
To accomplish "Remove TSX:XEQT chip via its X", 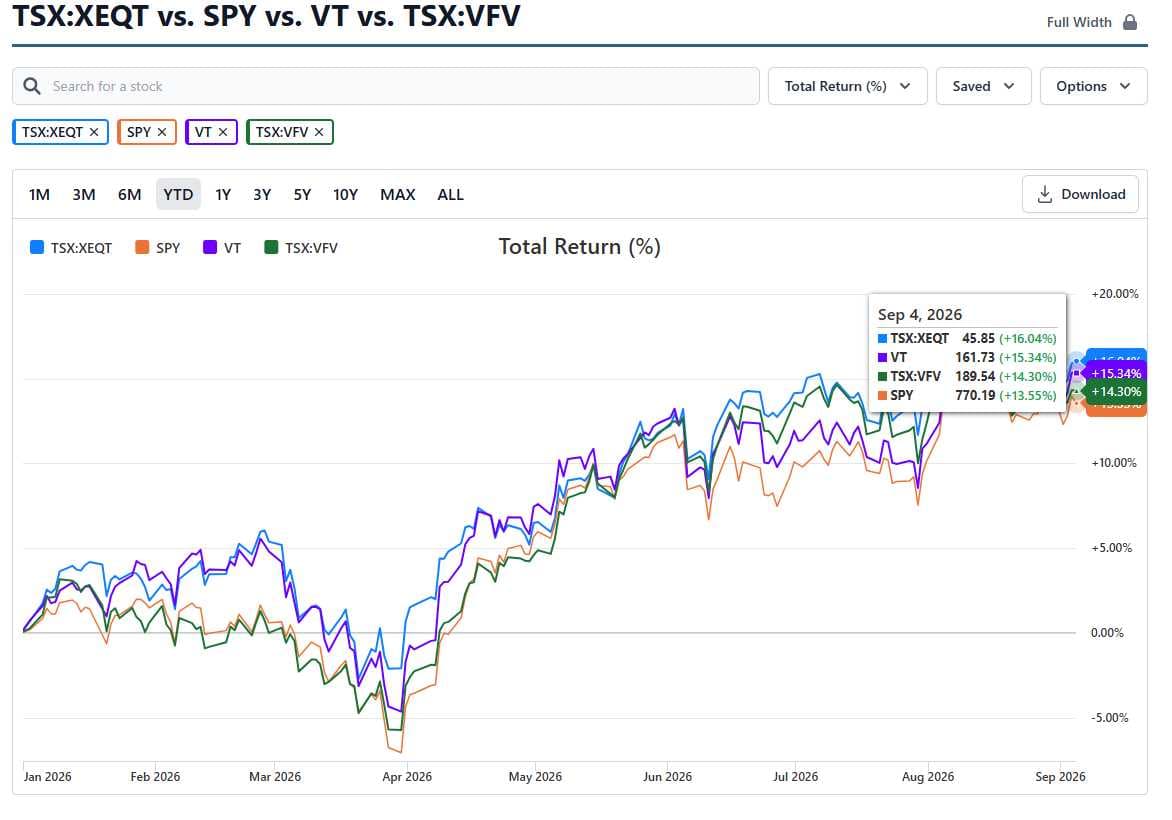I will [94, 132].
